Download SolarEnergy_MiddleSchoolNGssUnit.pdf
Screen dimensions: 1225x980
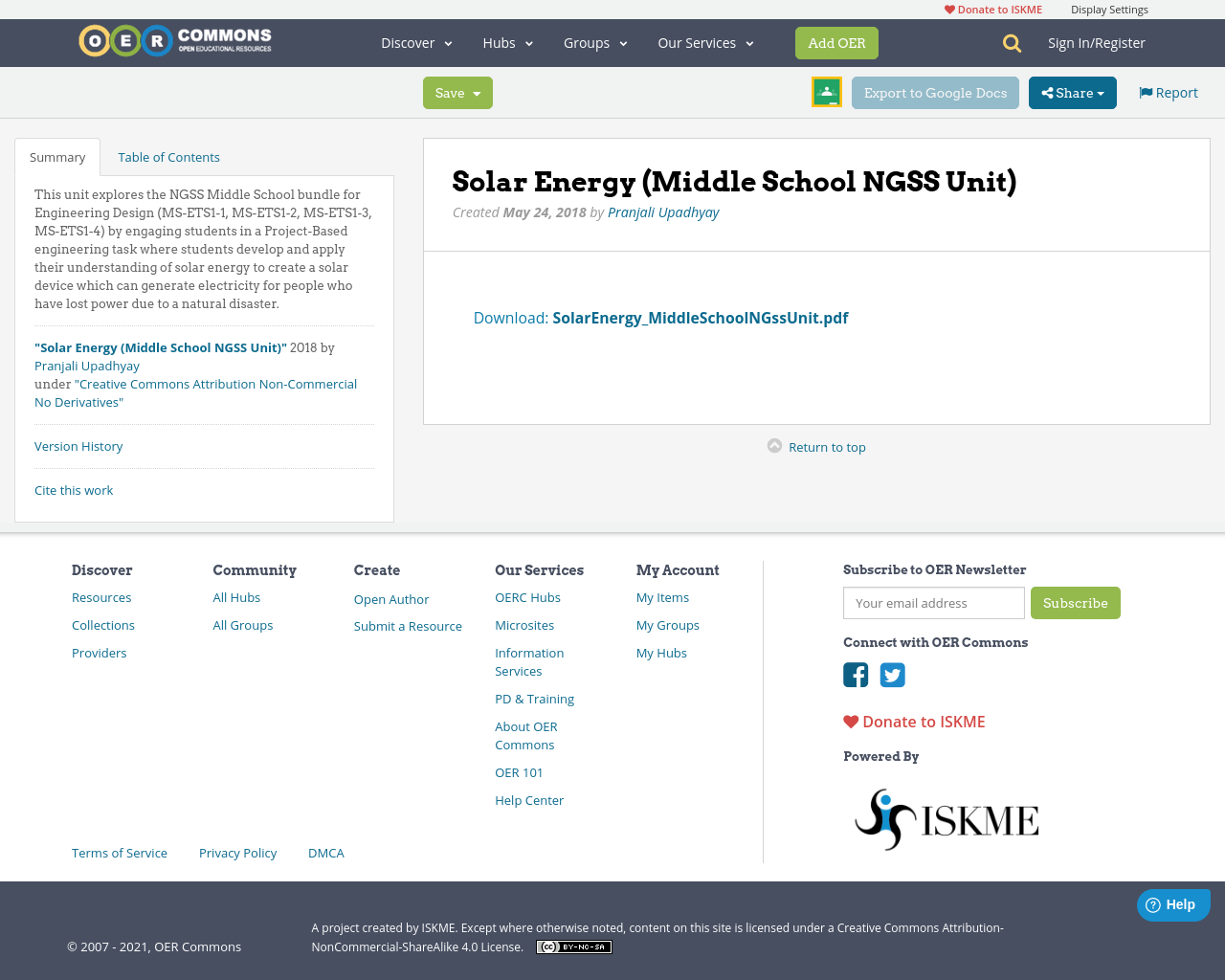(x=700, y=317)
